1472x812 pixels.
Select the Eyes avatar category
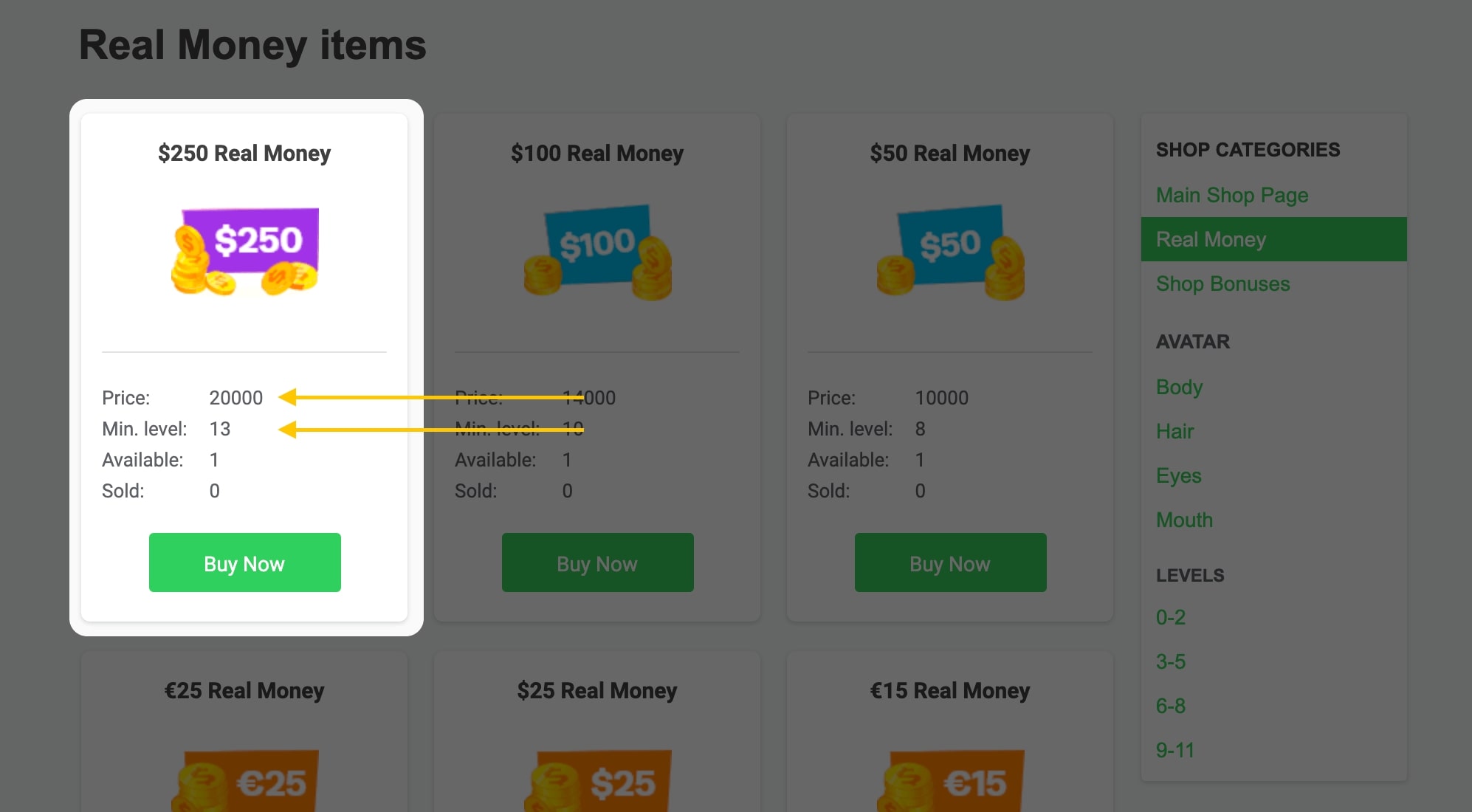click(x=1178, y=475)
